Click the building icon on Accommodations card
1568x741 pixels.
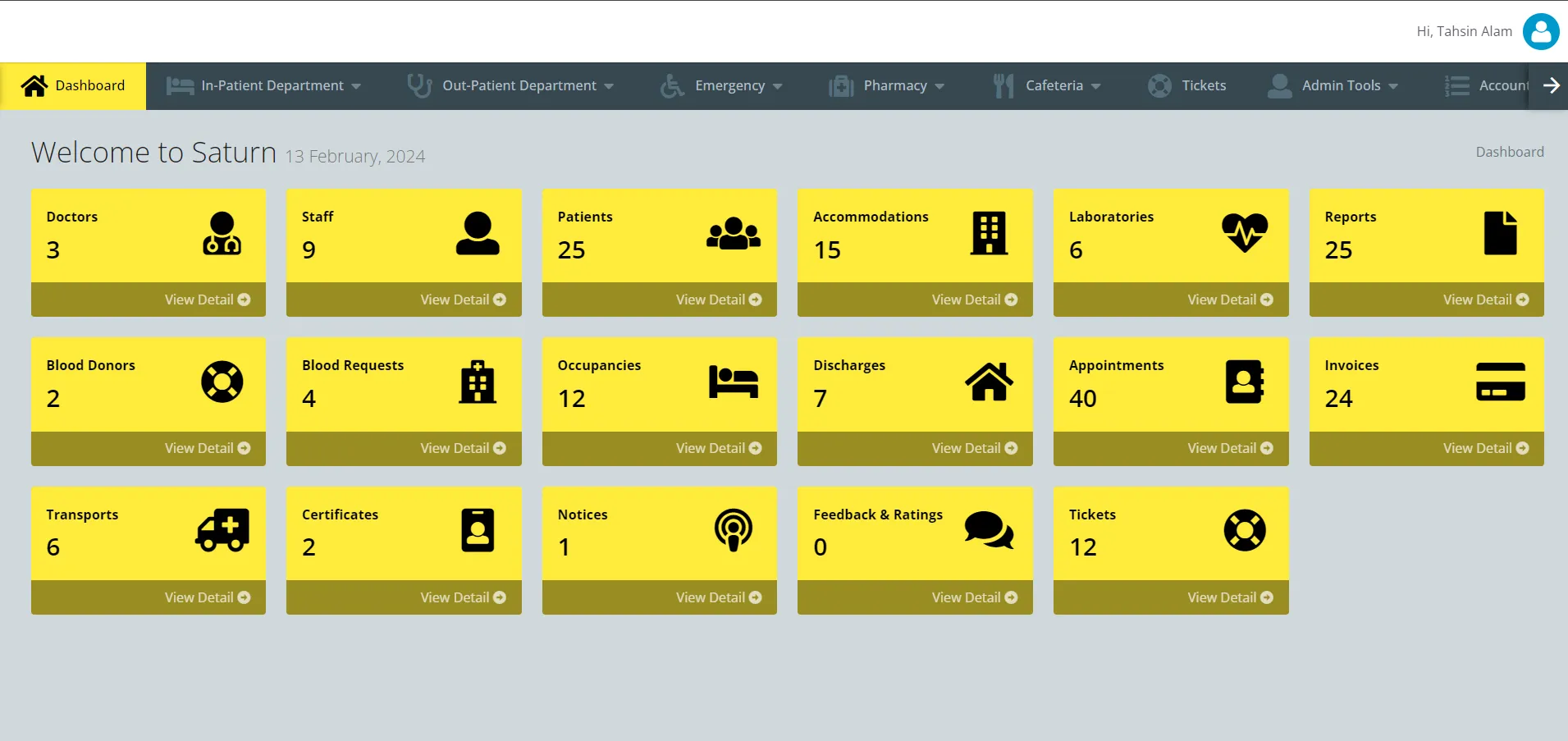pos(989,234)
